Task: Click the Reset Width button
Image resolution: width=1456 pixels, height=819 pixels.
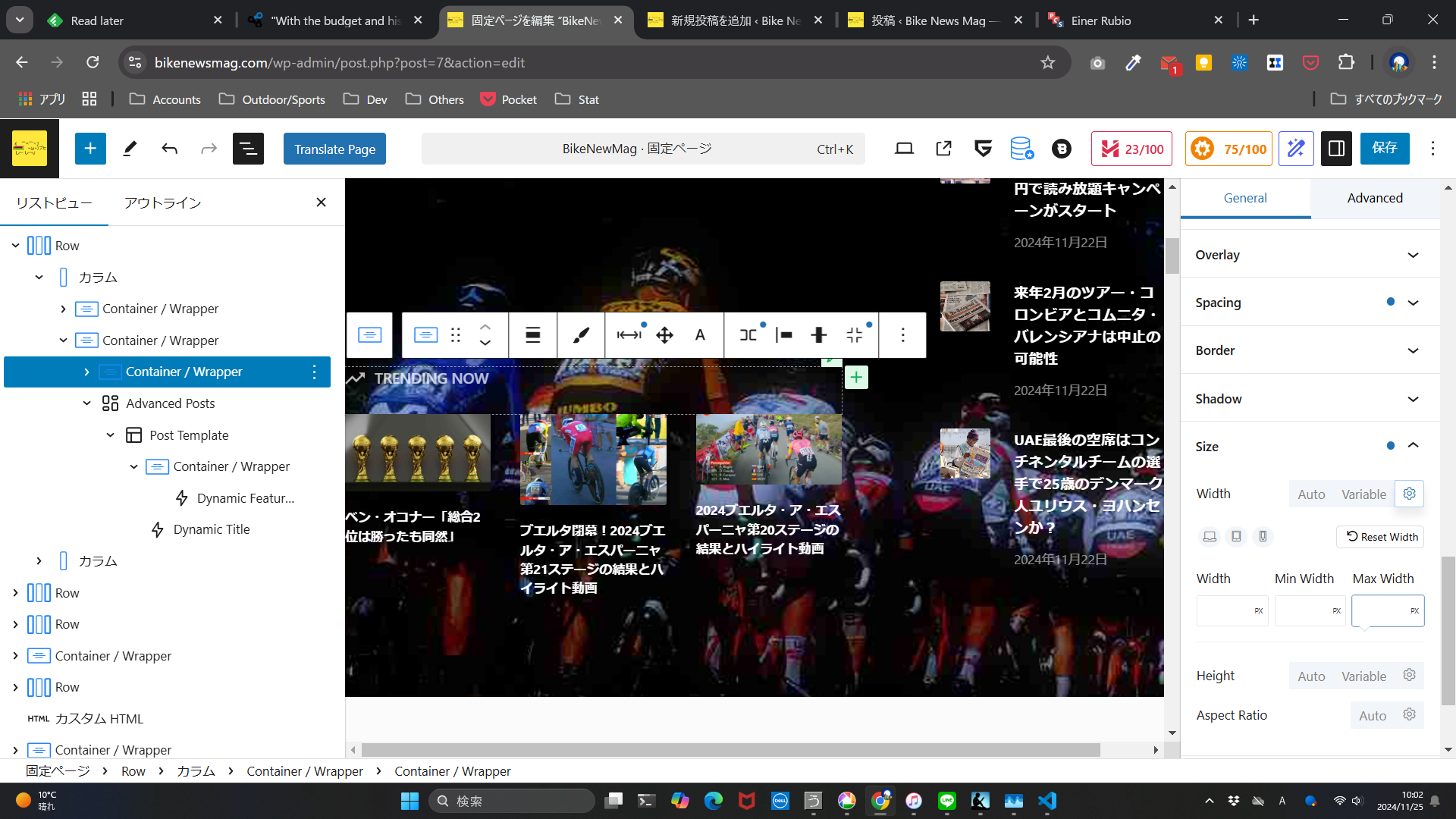Action: pos(1381,537)
